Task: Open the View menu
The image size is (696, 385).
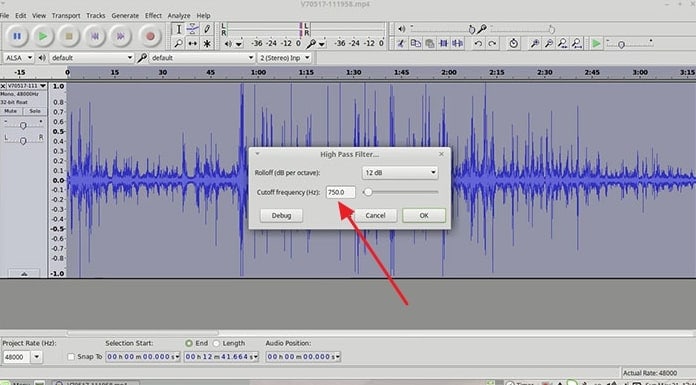Action: [x=39, y=16]
